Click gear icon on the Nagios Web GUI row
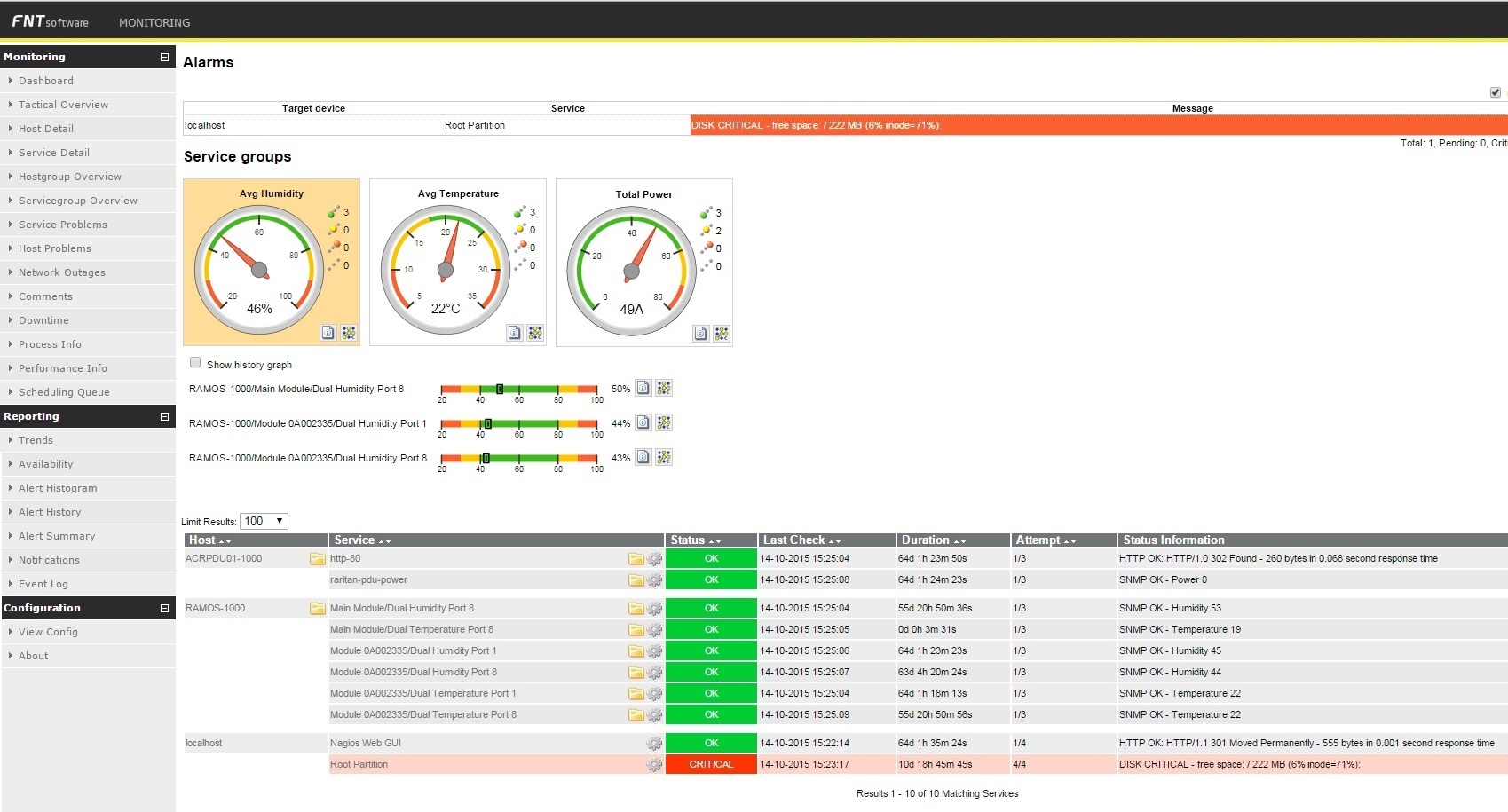This screenshot has height=812, width=1508. pos(654,744)
